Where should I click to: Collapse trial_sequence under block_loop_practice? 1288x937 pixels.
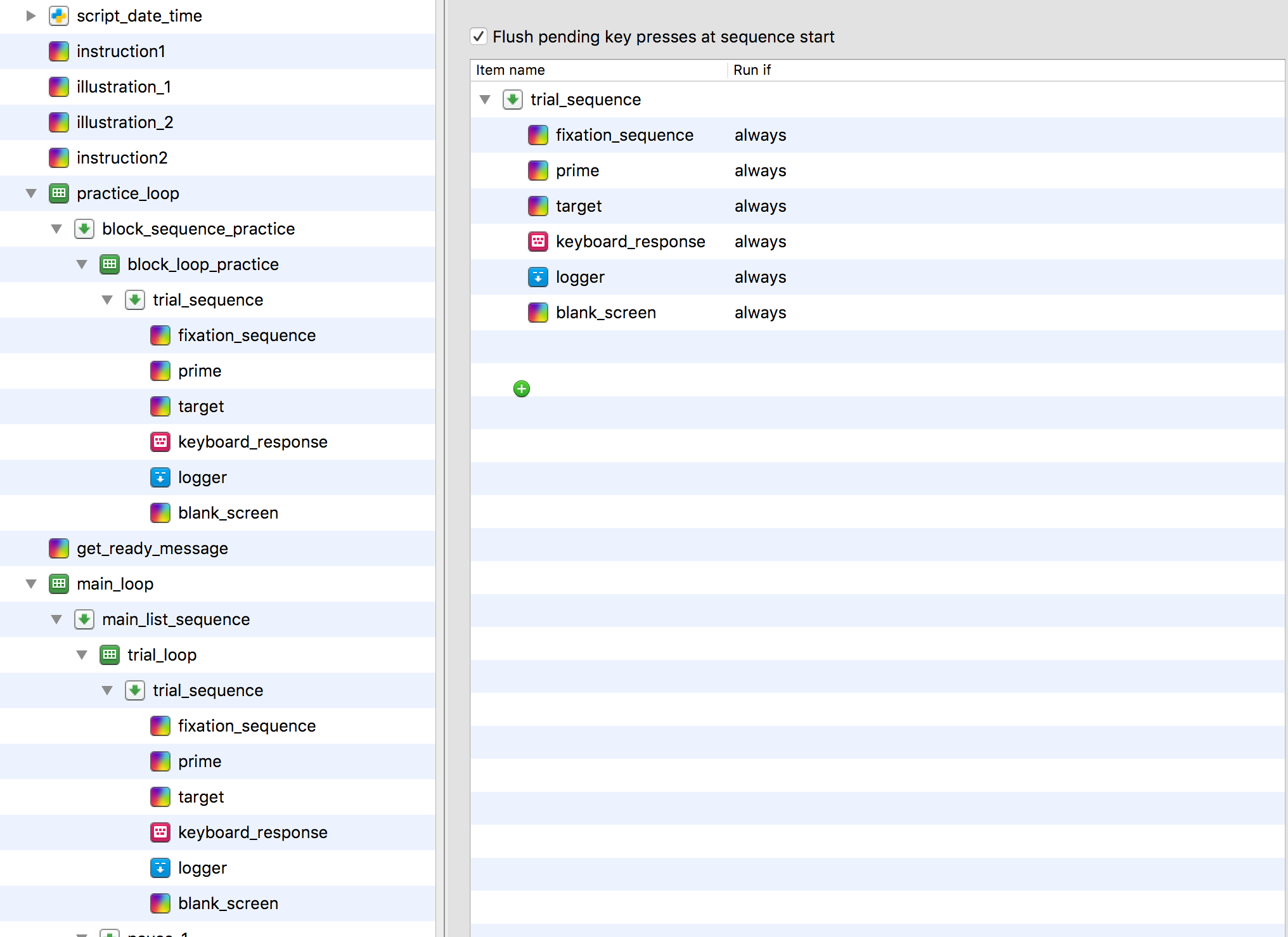(106, 300)
